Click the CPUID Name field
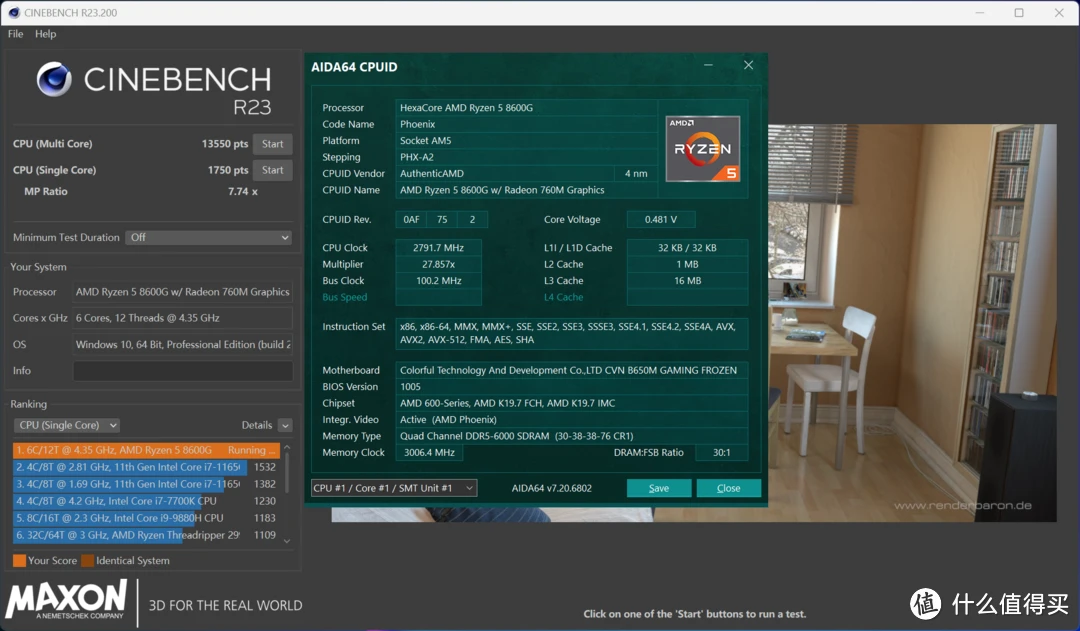 526,190
